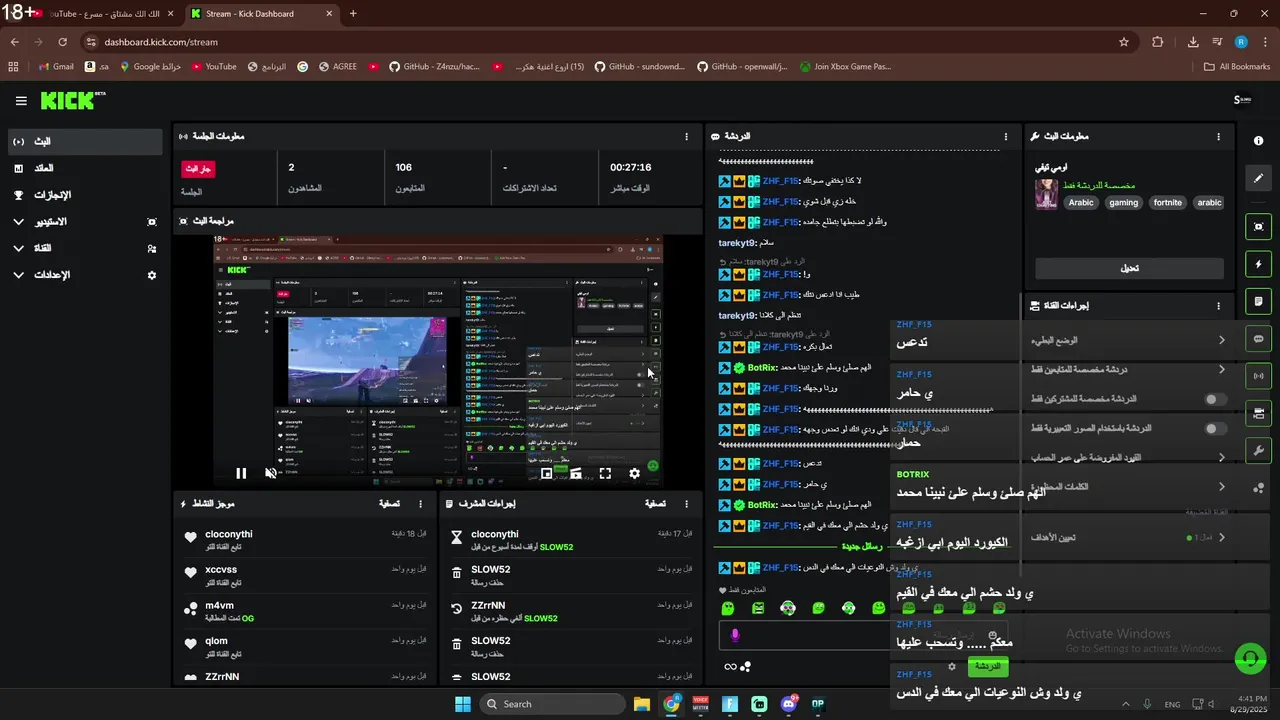
Task: Open stream info panel three-dot options
Action: pos(1218,136)
